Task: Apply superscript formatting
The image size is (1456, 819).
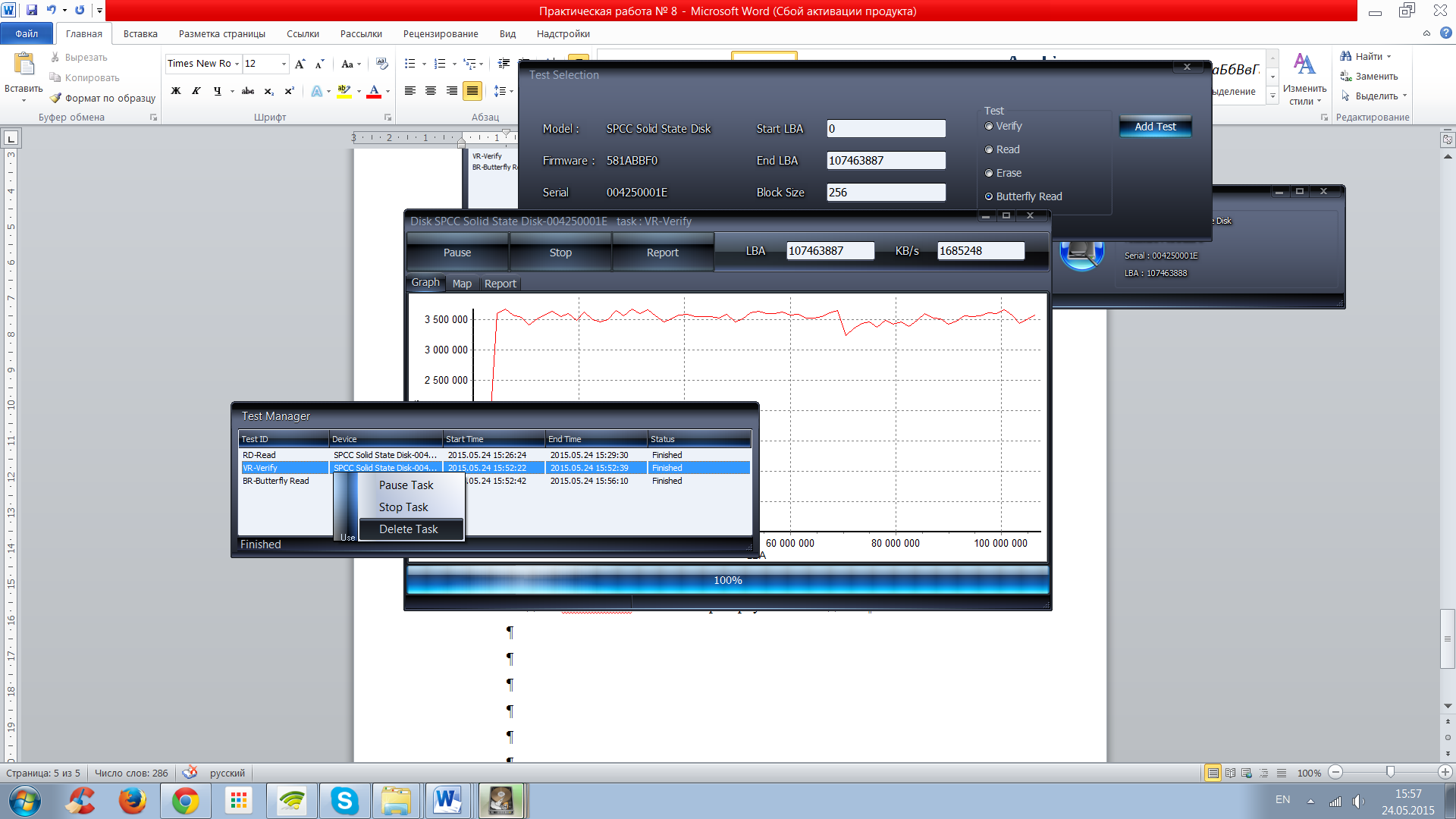Action: pyautogui.click(x=289, y=91)
